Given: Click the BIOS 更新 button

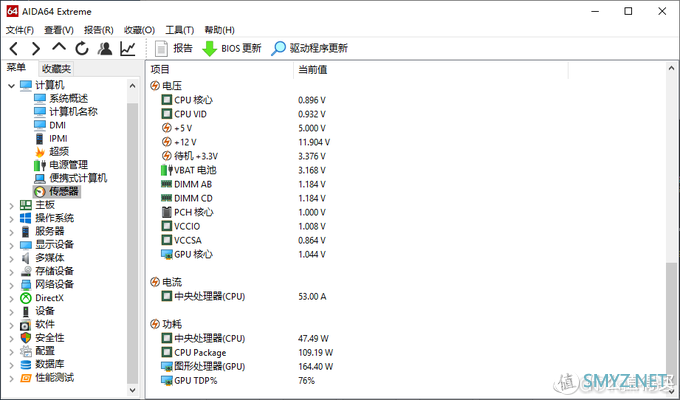Looking at the screenshot, I should coord(232,48).
